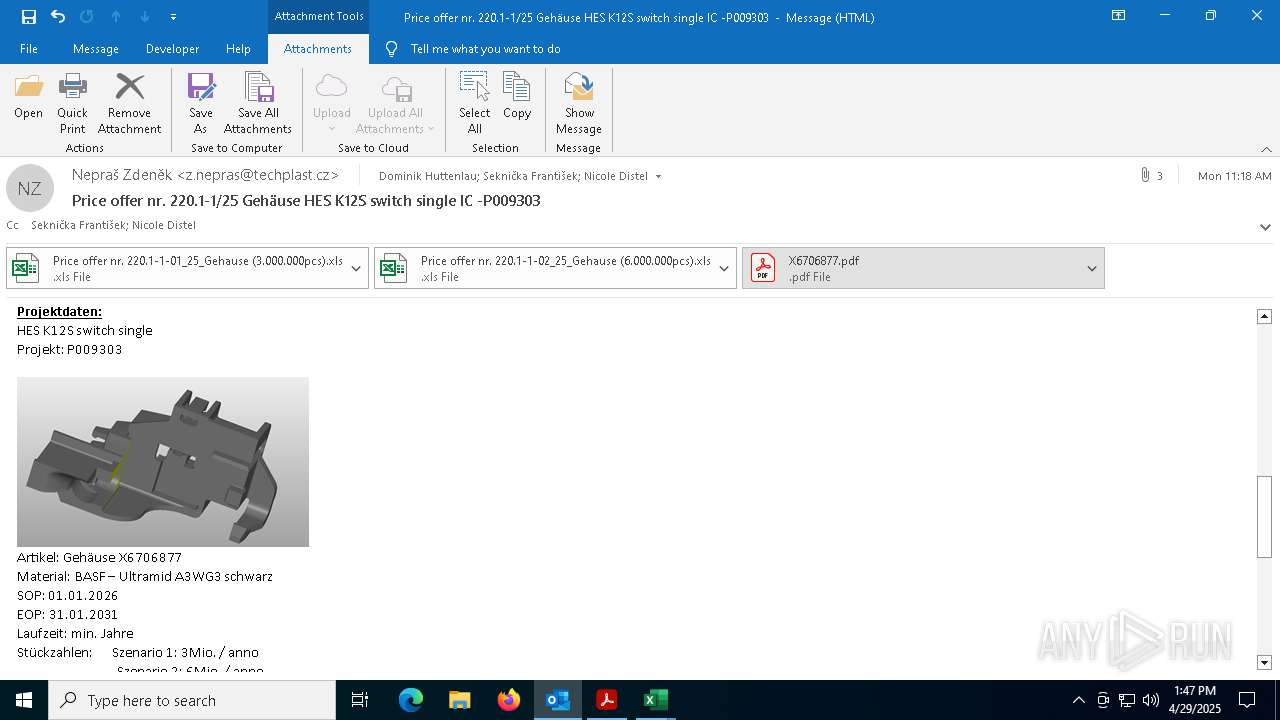
Task: Click the Windows Start button
Action: [24, 700]
